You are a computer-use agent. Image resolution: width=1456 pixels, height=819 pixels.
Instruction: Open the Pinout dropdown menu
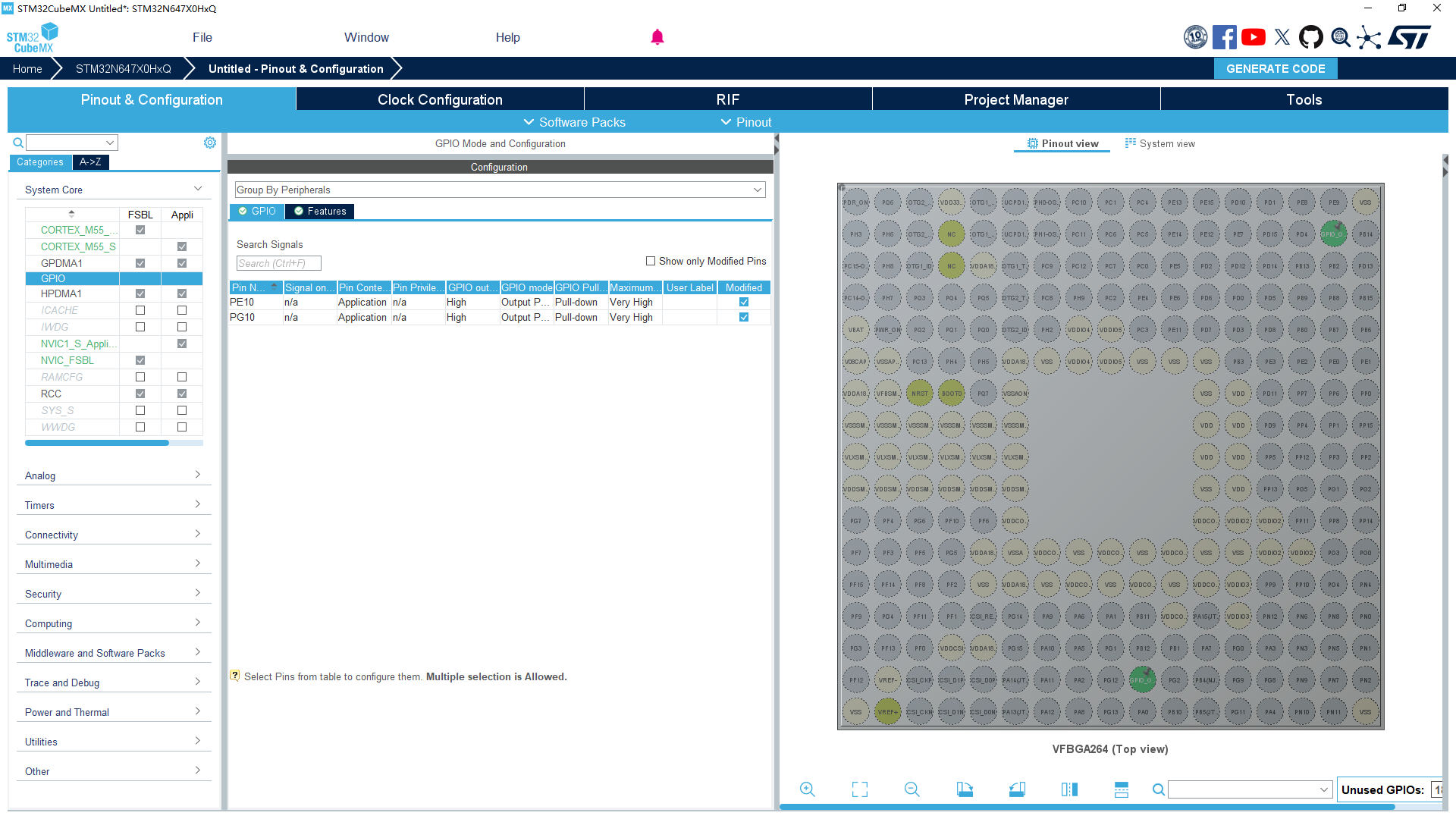coord(745,122)
